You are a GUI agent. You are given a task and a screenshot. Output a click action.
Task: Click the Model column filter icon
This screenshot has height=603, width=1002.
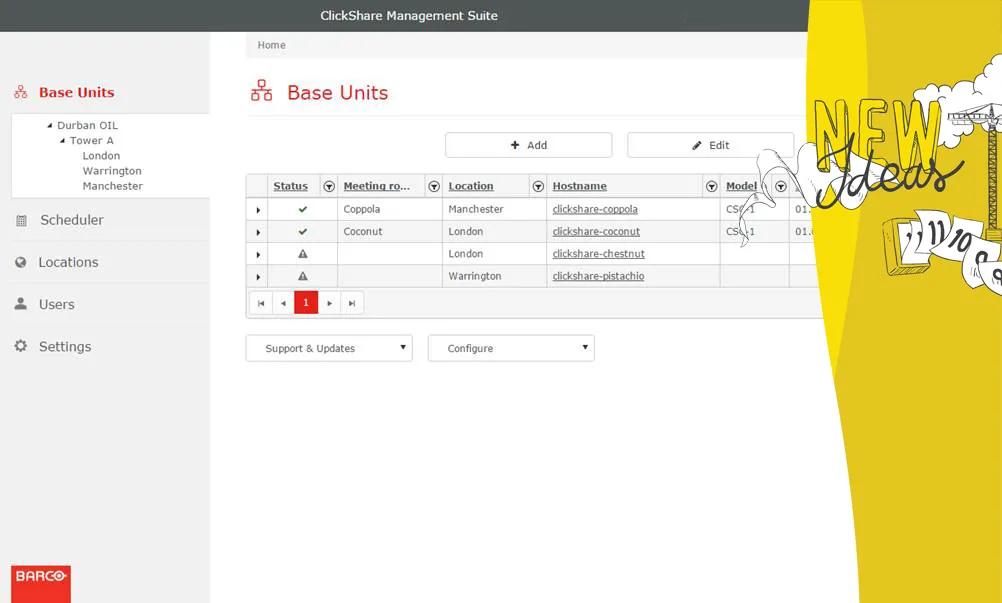click(x=781, y=186)
